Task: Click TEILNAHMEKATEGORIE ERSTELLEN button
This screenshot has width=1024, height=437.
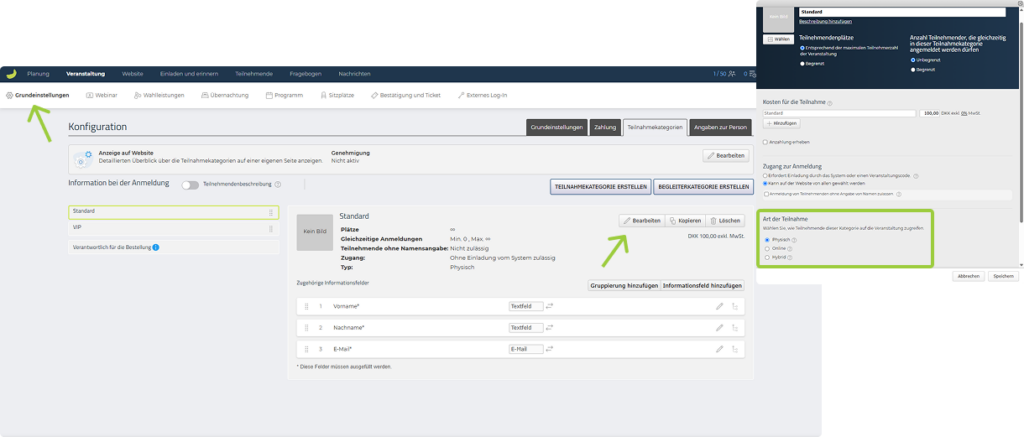Action: click(x=601, y=186)
